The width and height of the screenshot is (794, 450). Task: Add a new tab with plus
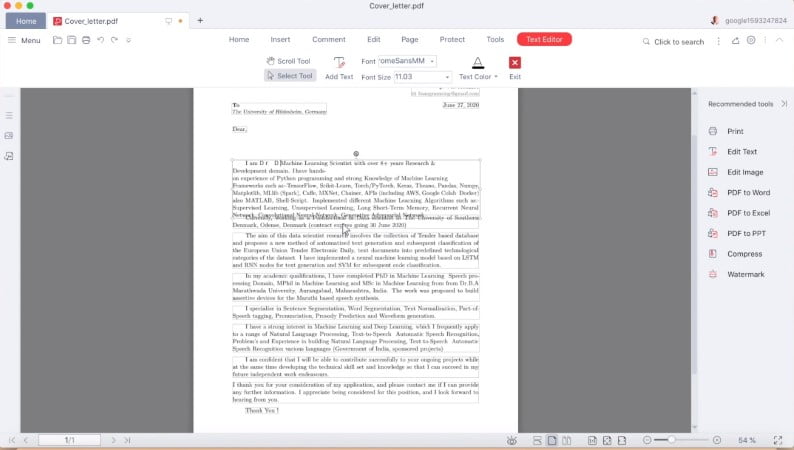[x=200, y=21]
